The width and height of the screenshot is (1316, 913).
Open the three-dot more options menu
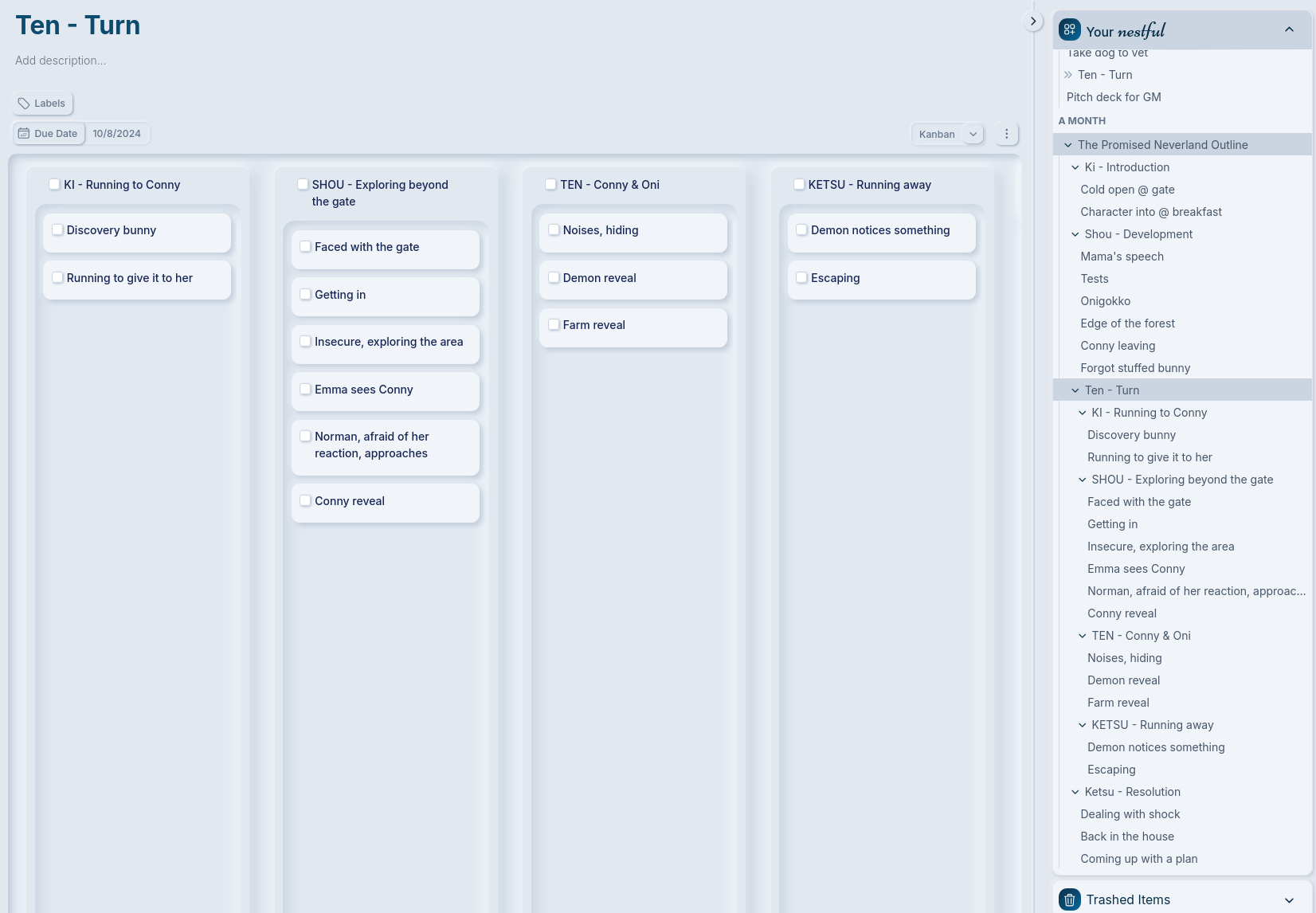(x=1007, y=134)
